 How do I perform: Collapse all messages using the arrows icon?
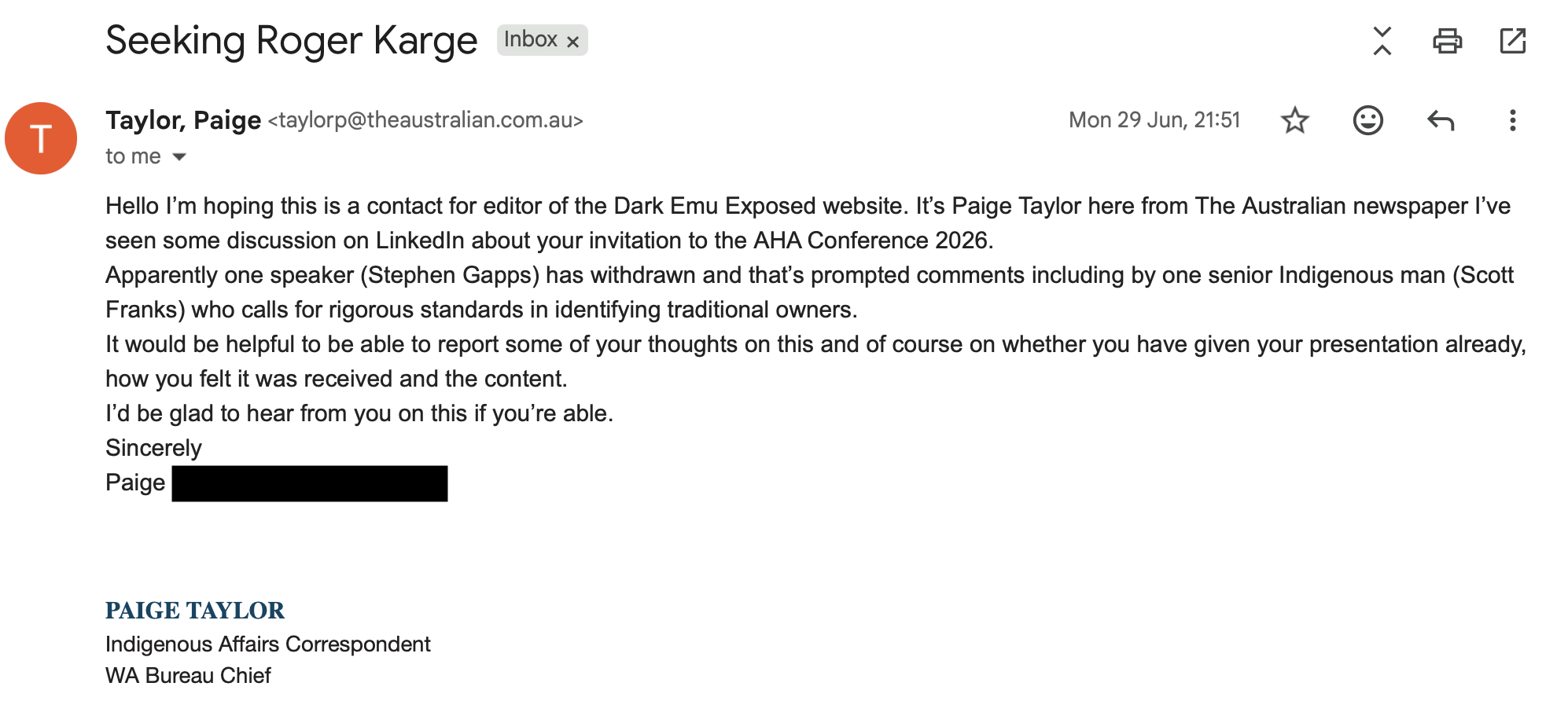[x=1382, y=41]
